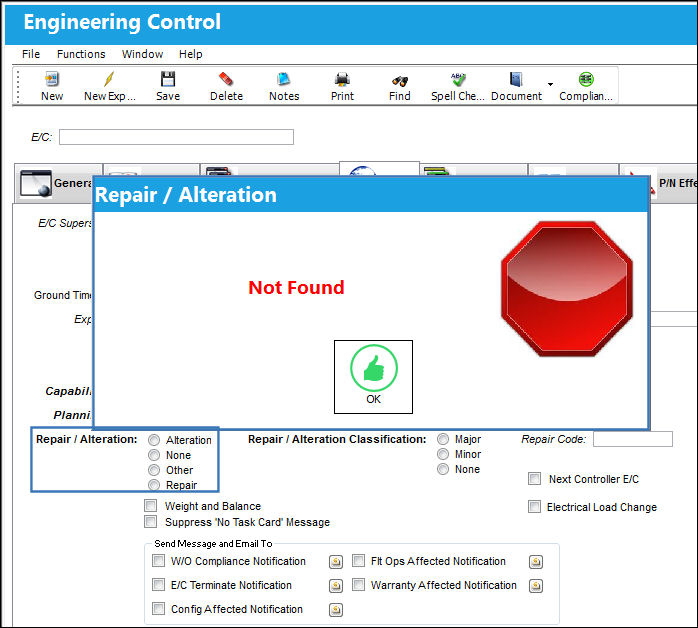Click the Warranty Affected Notification recipient icon
698x628 pixels.
(x=536, y=586)
